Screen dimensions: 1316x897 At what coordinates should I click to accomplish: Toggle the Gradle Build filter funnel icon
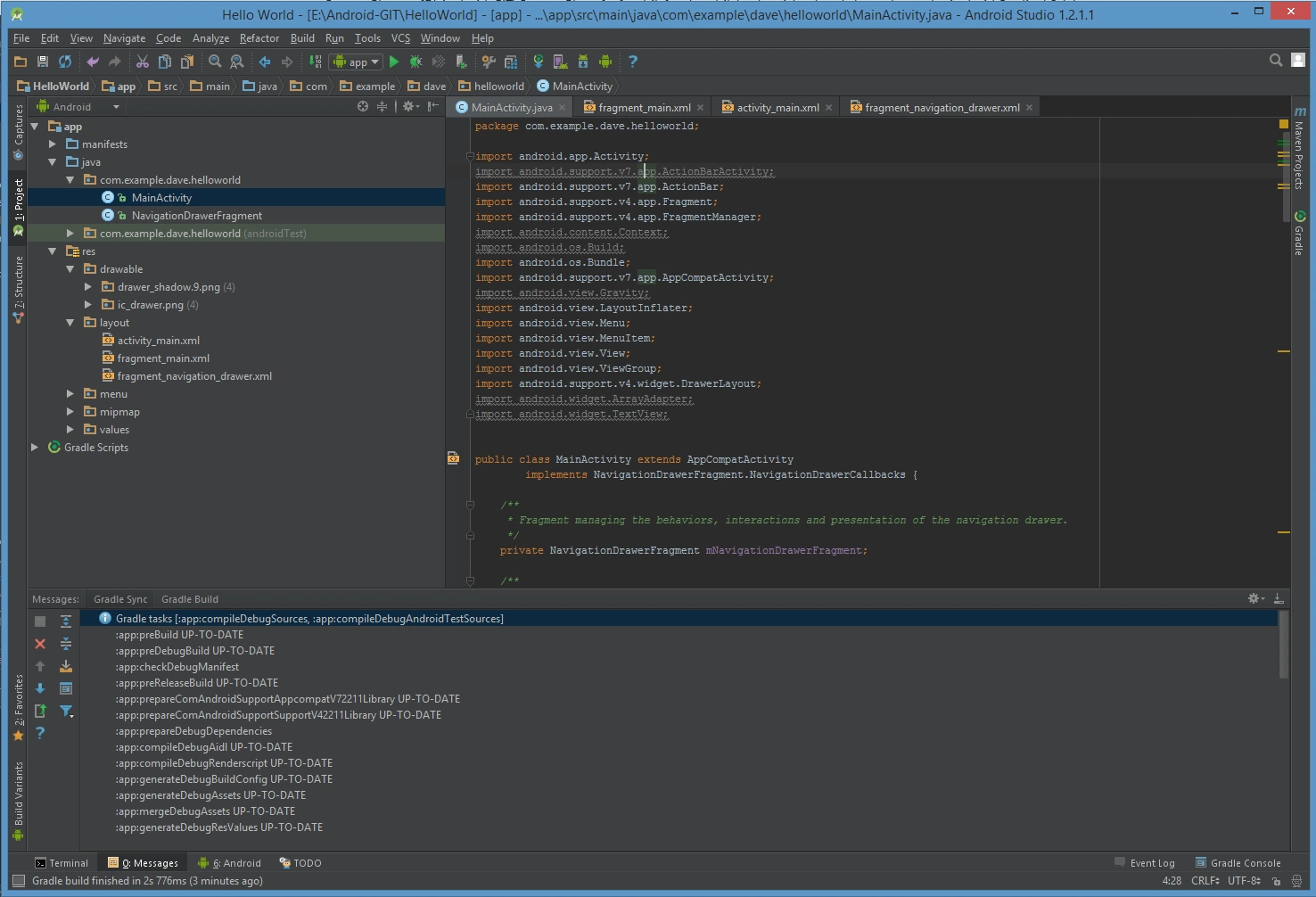click(x=66, y=711)
